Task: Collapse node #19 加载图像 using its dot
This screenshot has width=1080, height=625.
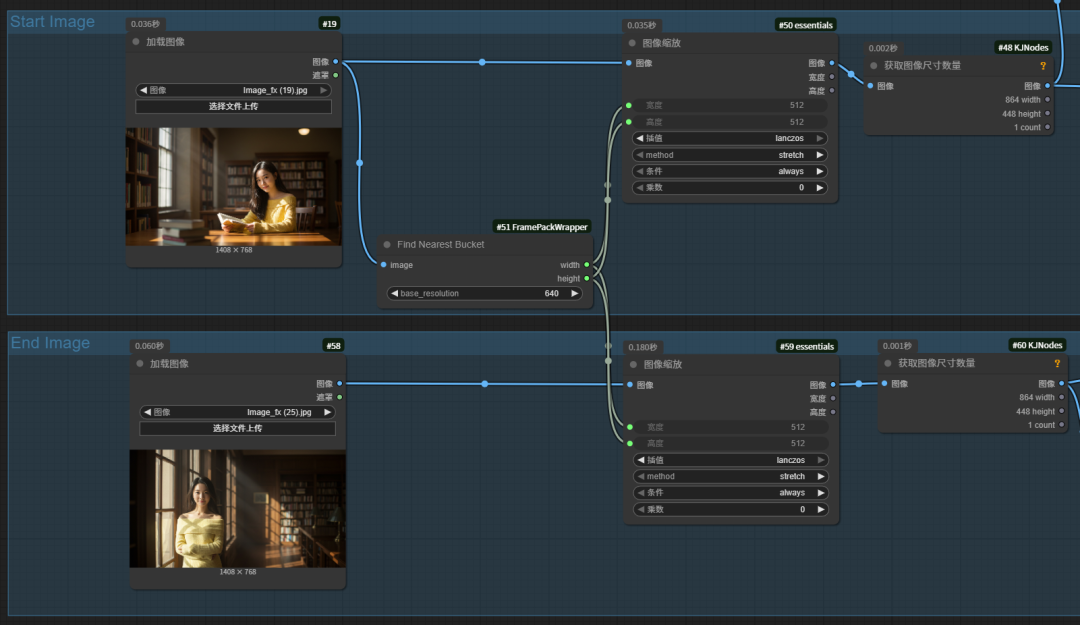Action: tap(136, 42)
